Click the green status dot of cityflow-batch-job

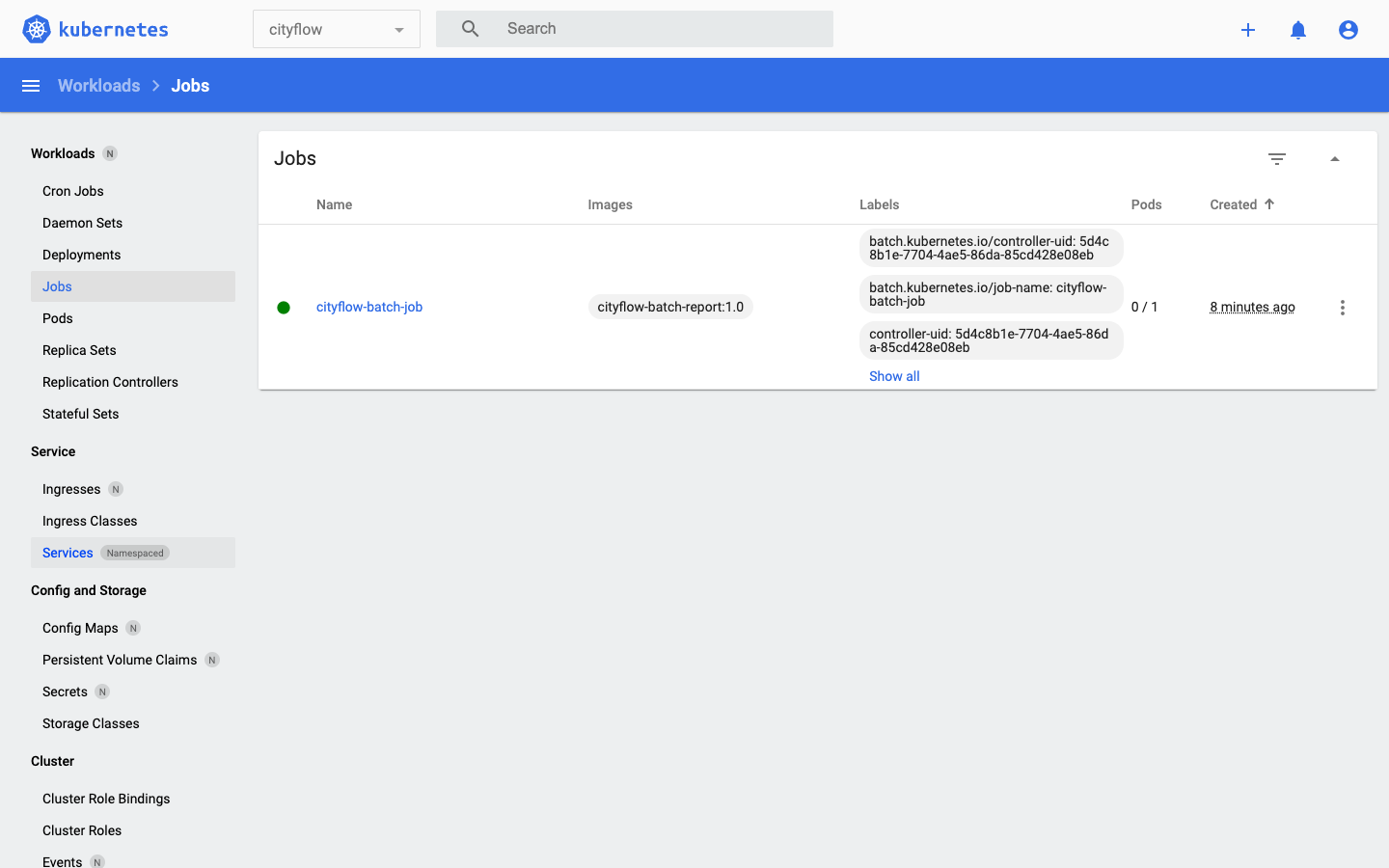tap(284, 308)
